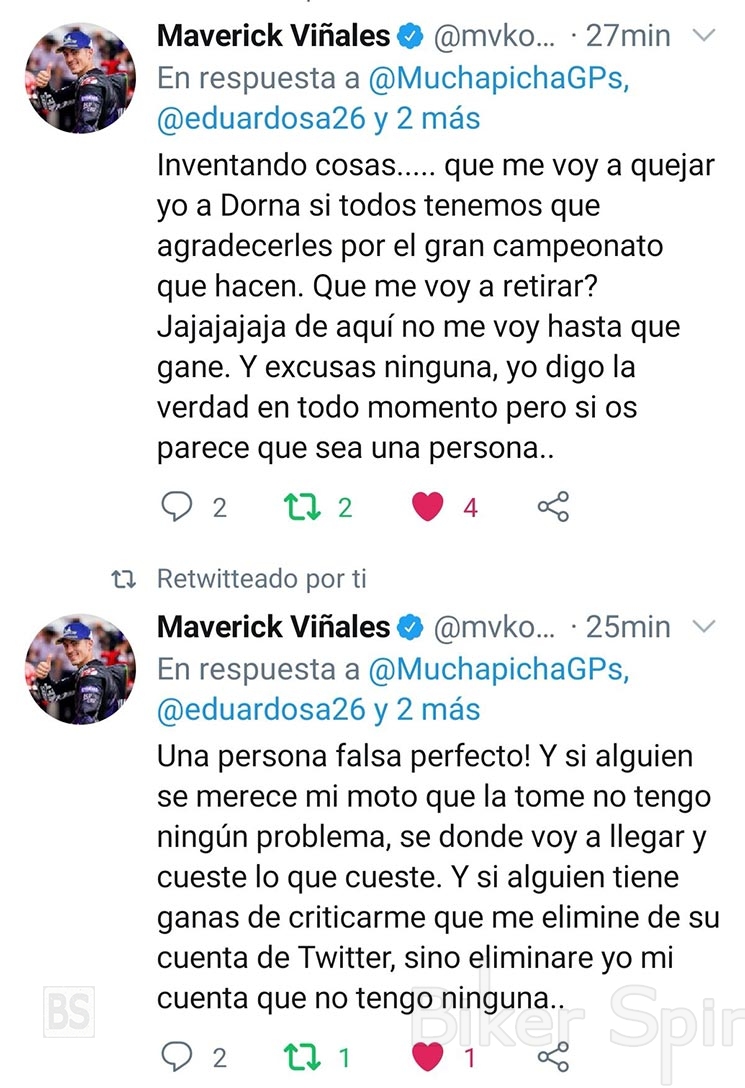Open Maverick Viñales name on second tweet
The image size is (745, 1088).
pos(273,627)
